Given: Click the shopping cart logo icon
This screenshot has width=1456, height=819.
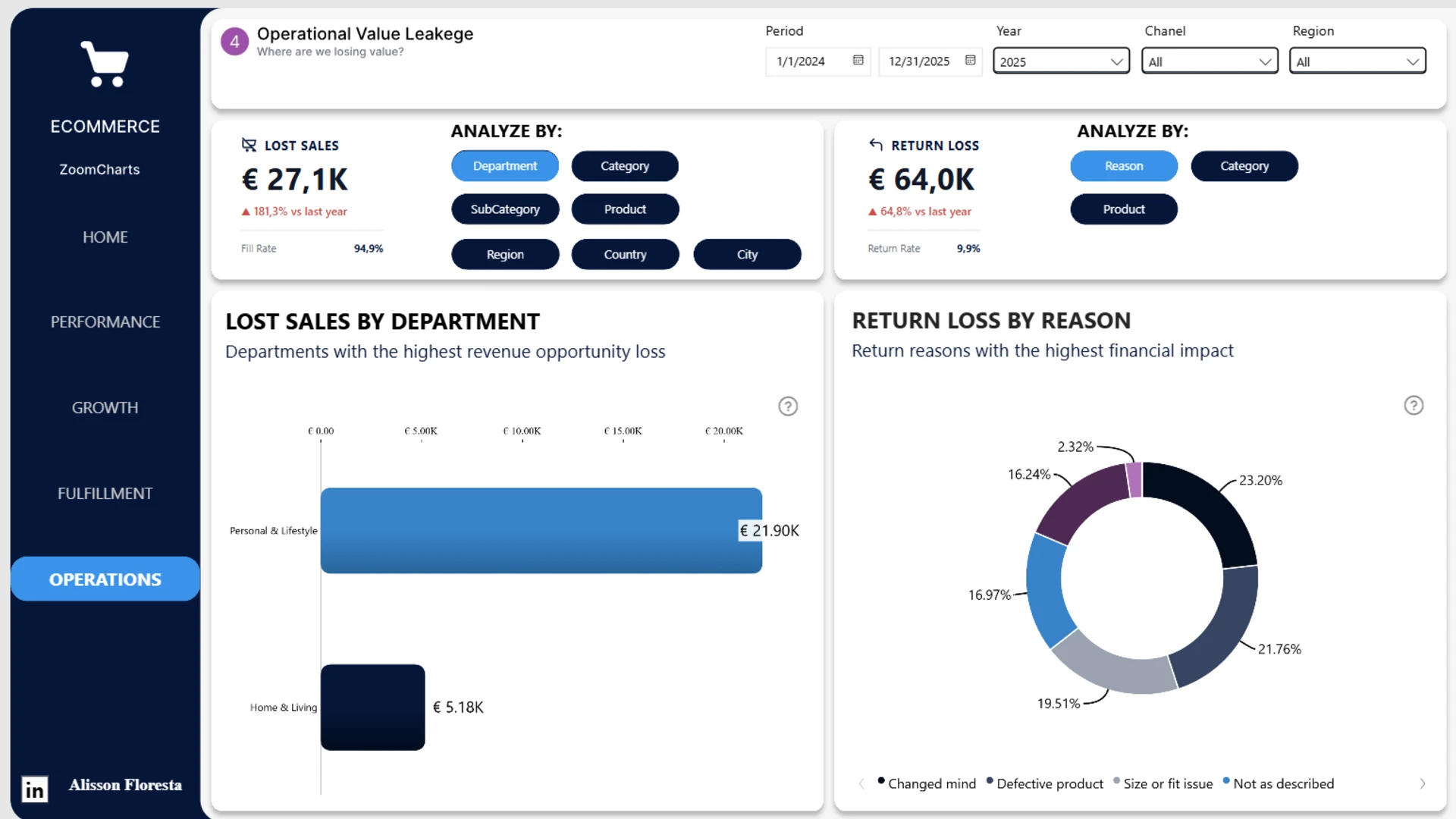Looking at the screenshot, I should 105,64.
